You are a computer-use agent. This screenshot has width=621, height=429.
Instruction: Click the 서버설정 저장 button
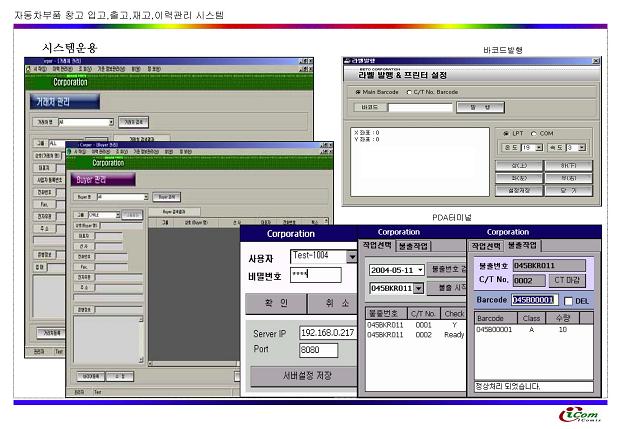coord(301,376)
